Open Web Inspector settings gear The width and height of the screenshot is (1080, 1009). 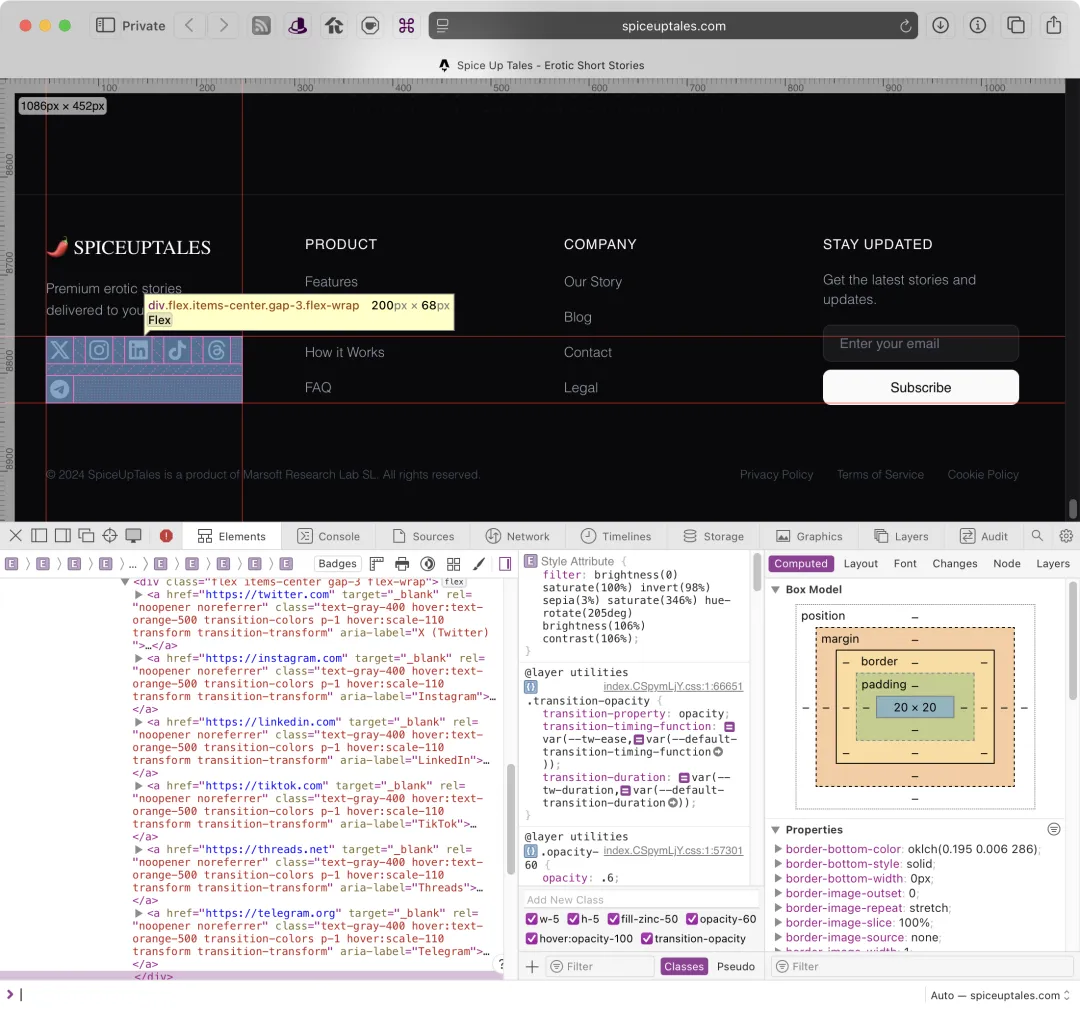coord(1066,535)
